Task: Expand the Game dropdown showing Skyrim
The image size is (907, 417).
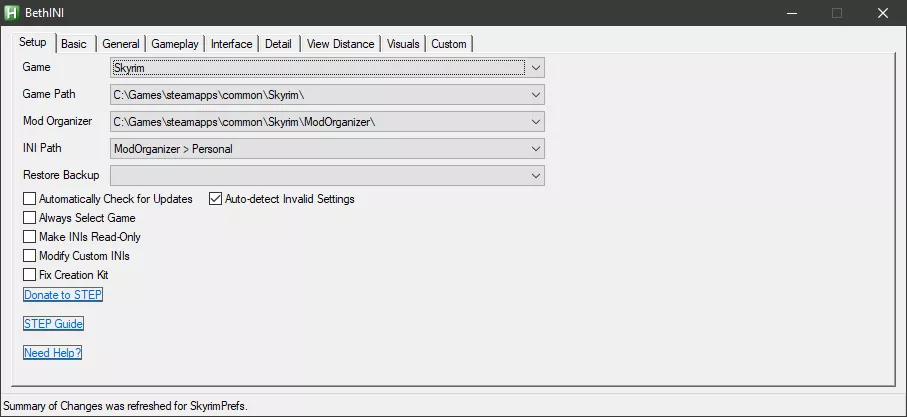Action: point(327,68)
